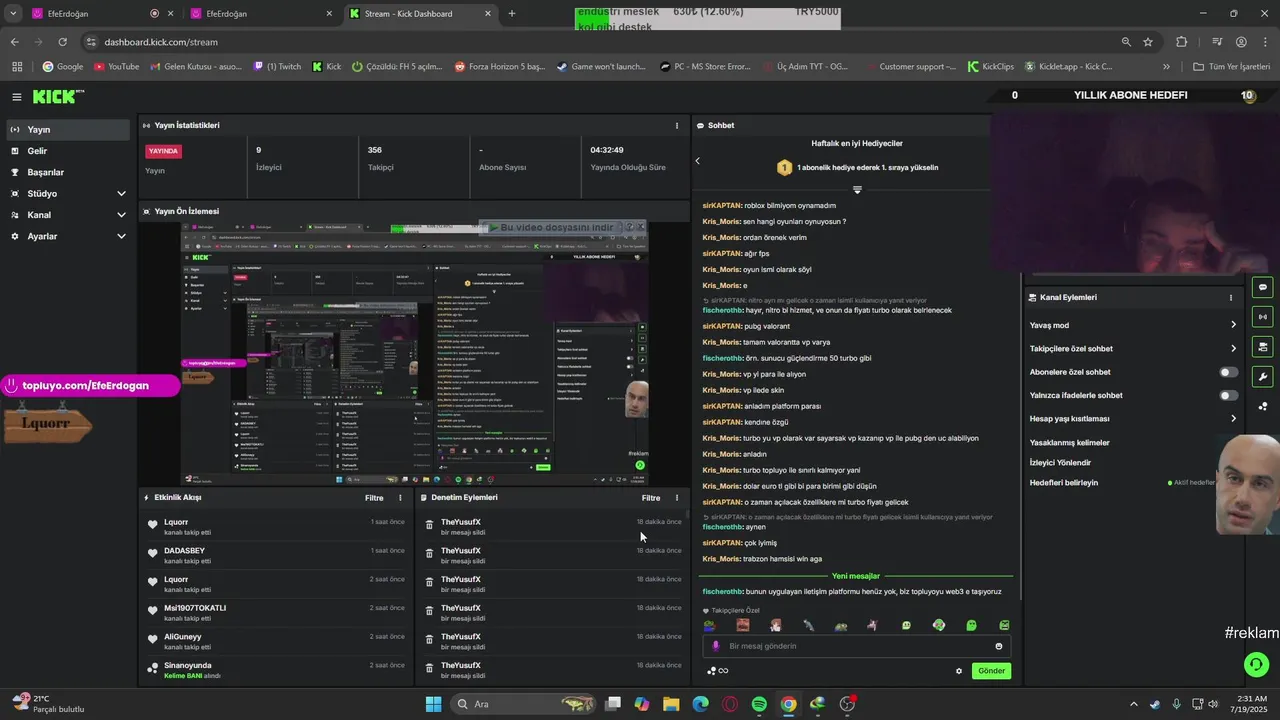Open Spotify from the taskbar

point(759,704)
